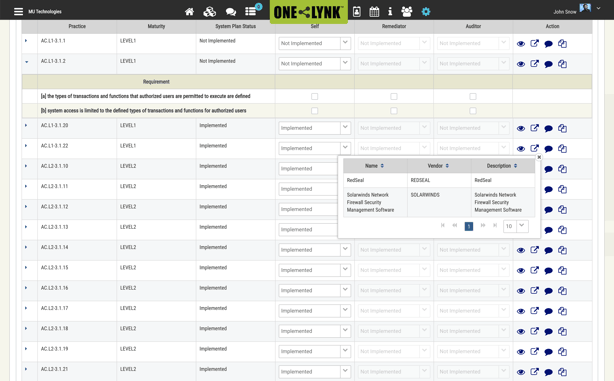The image size is (614, 381).
Task: Check Self box for requirement [a]
Action: point(314,96)
